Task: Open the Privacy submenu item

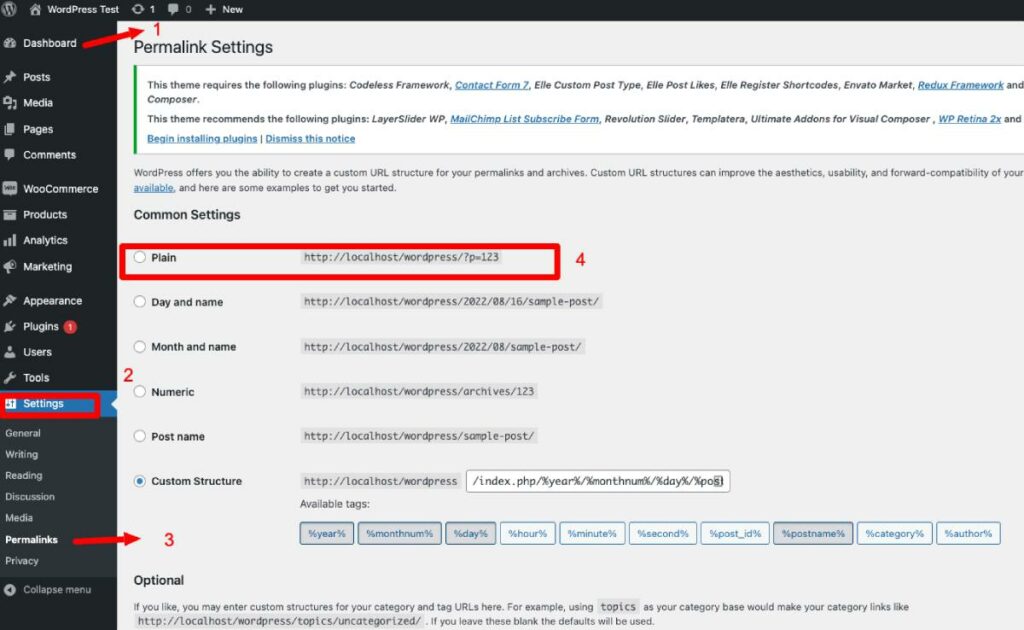Action: pos(22,561)
